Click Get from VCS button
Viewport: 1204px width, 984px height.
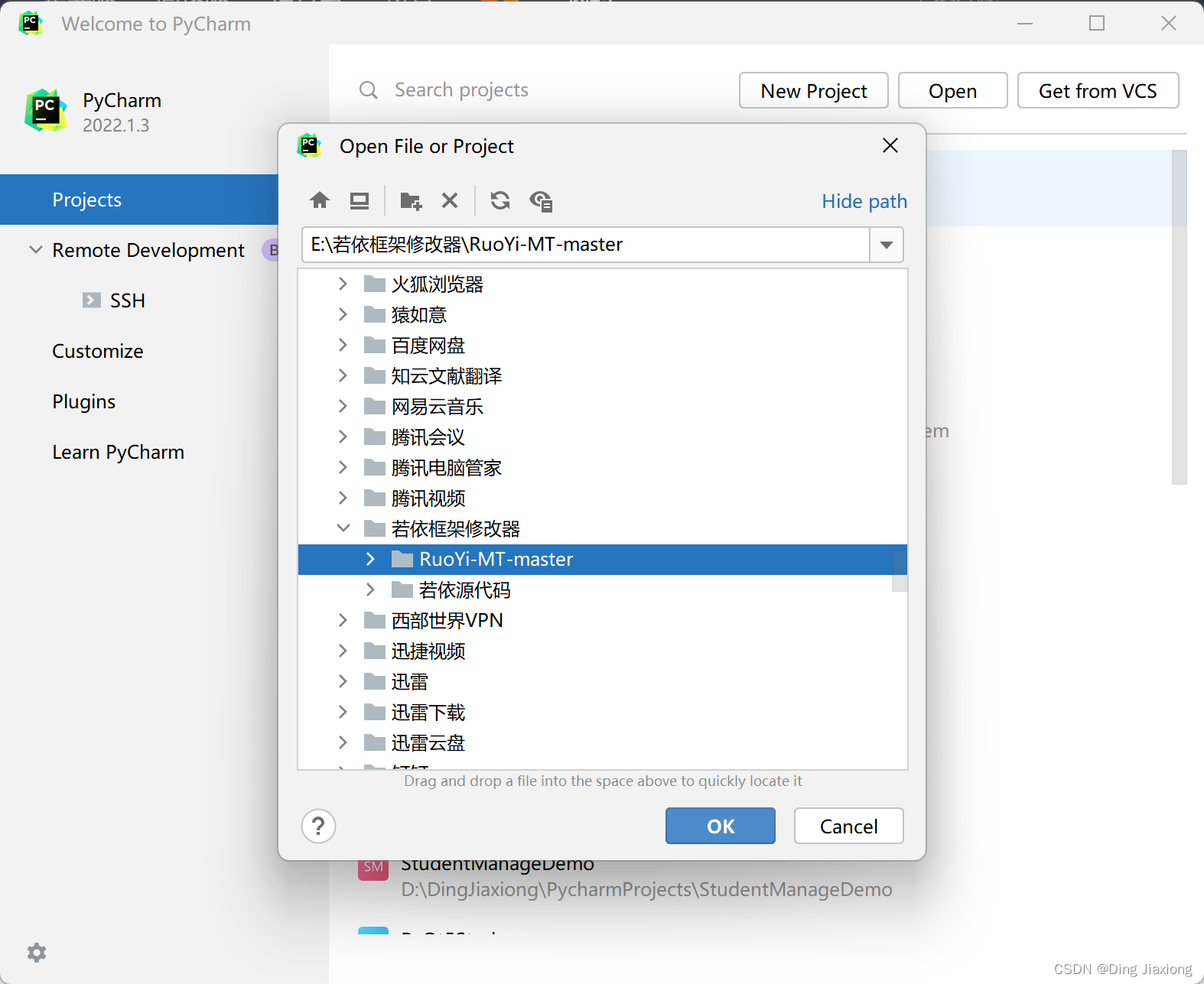[x=1098, y=90]
